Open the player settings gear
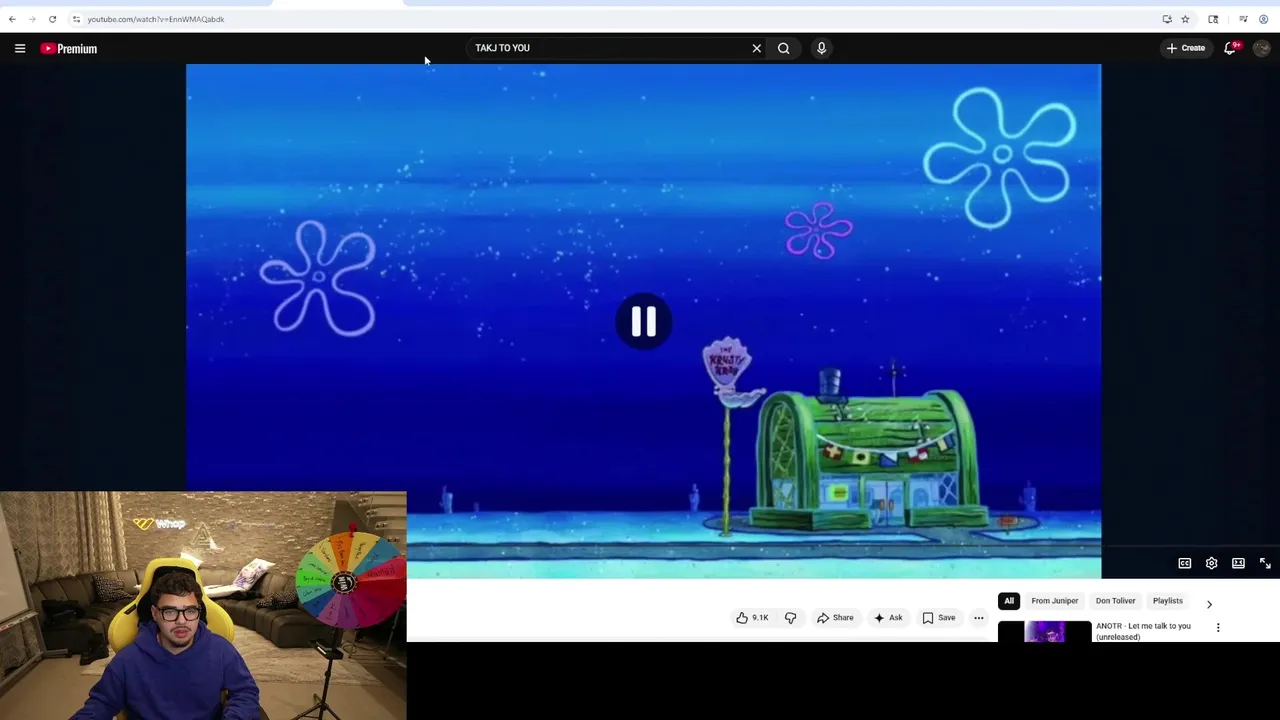 pos(1212,564)
